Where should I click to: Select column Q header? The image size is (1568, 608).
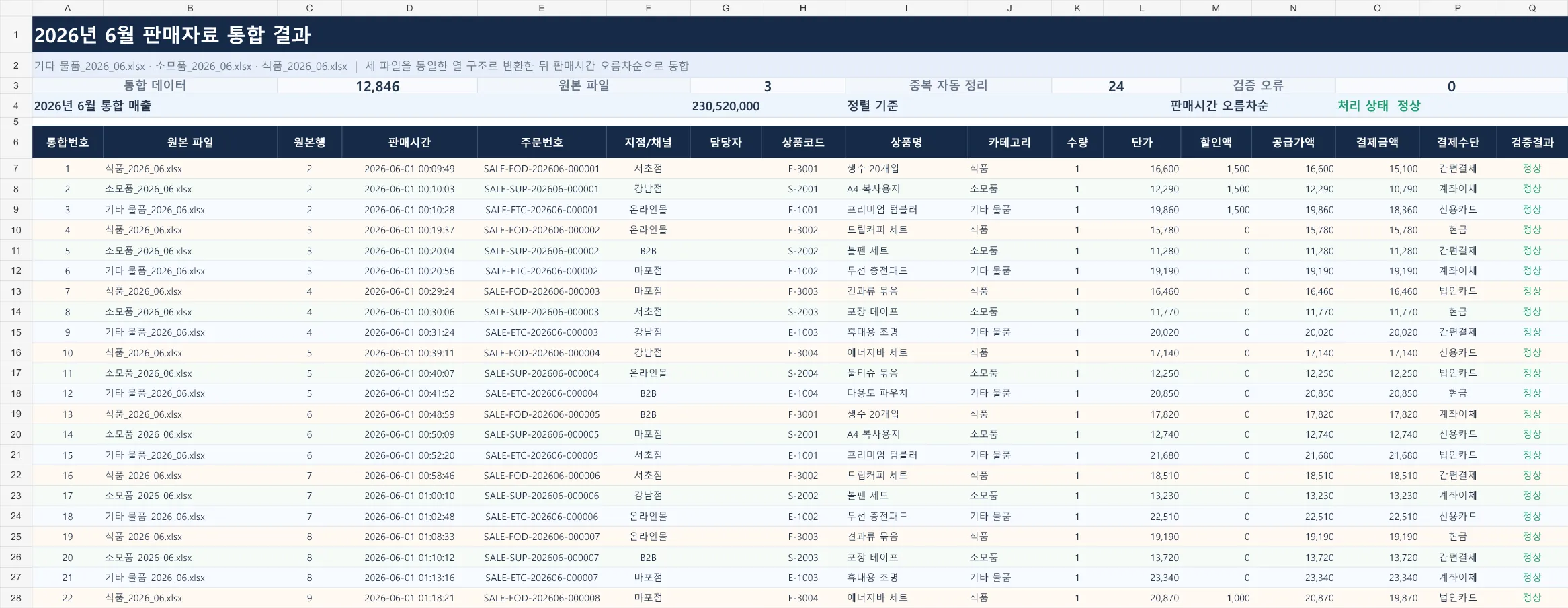click(1532, 8)
